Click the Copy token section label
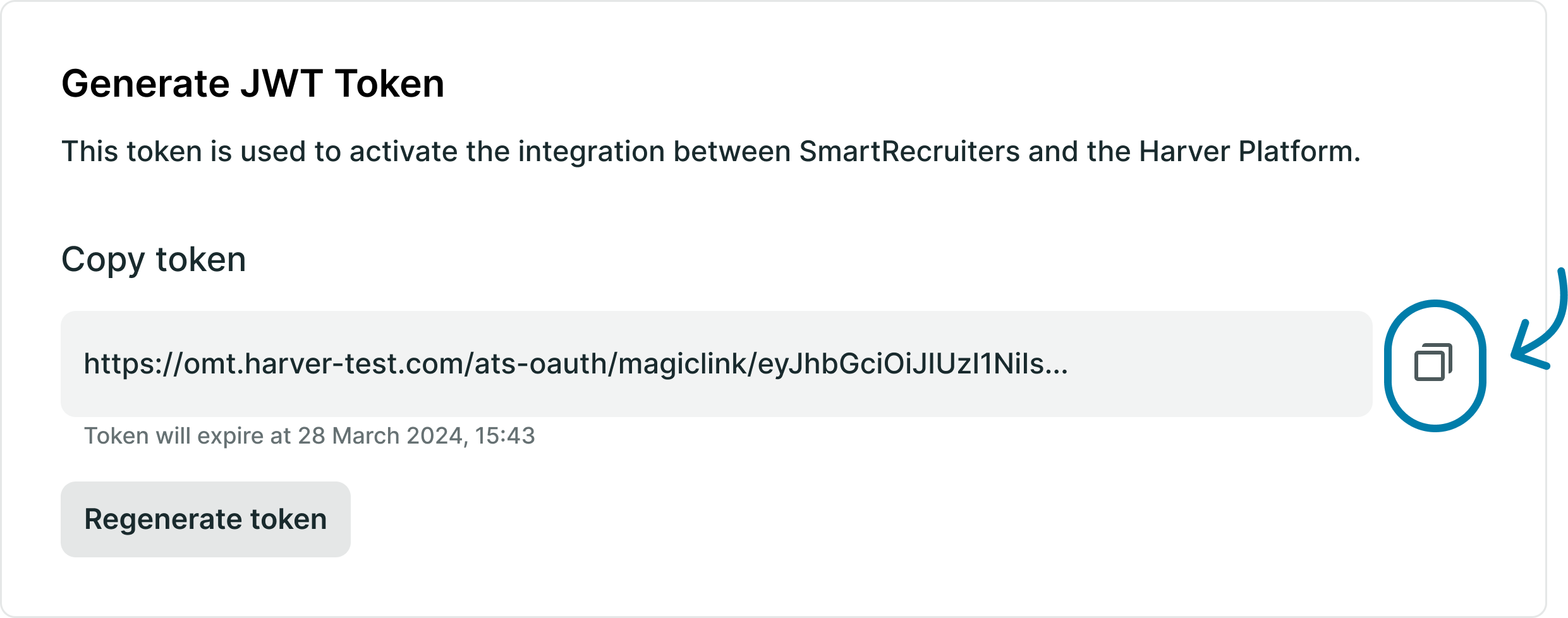This screenshot has width=1568, height=618. click(x=154, y=259)
